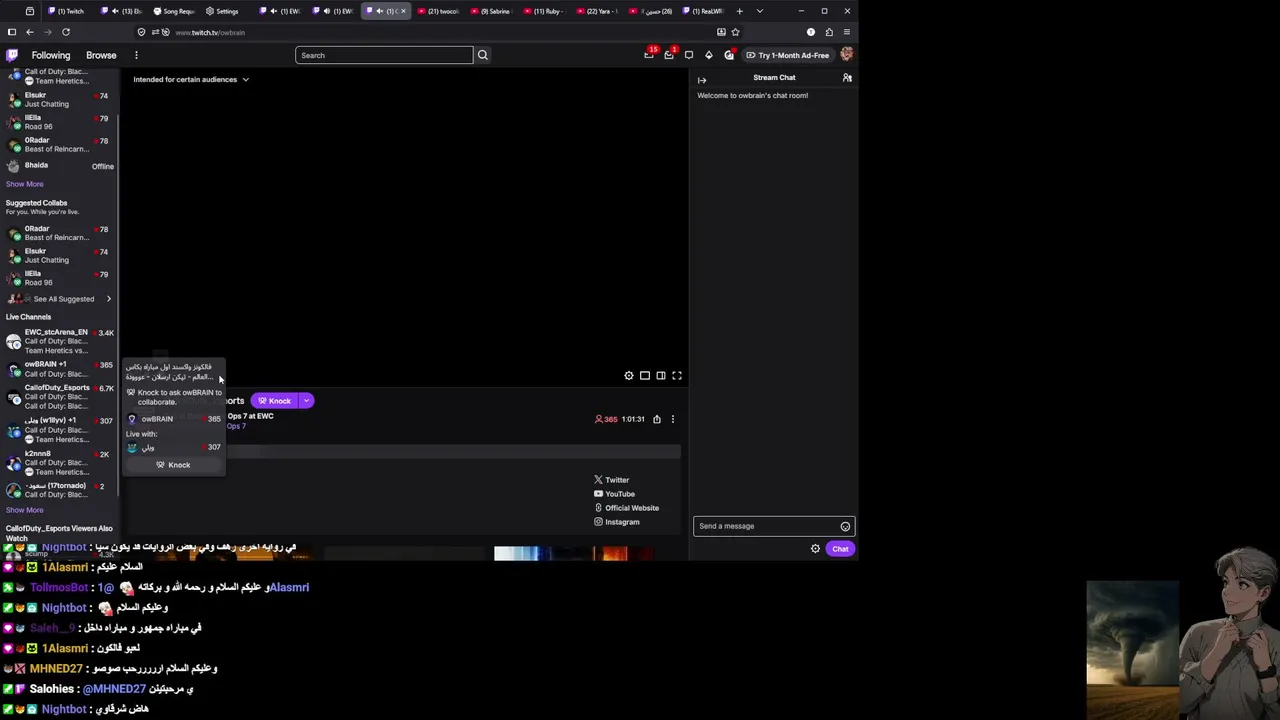1280x720 pixels.
Task: Click the 1:01:31 stream uptime
Action: 633,419
